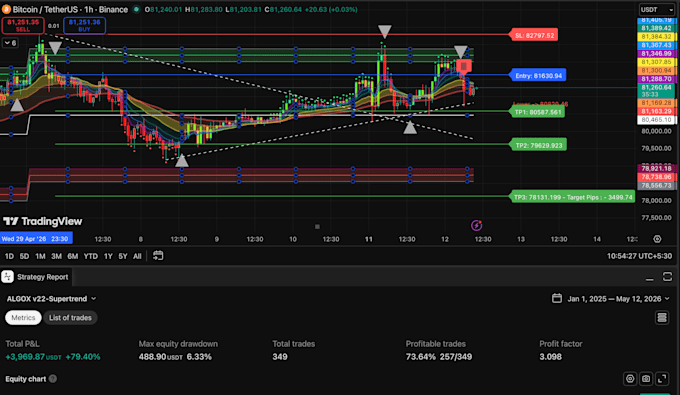The height and width of the screenshot is (395, 680).
Task: Click the Total P&L value +3,969.87
Action: (x=25, y=357)
